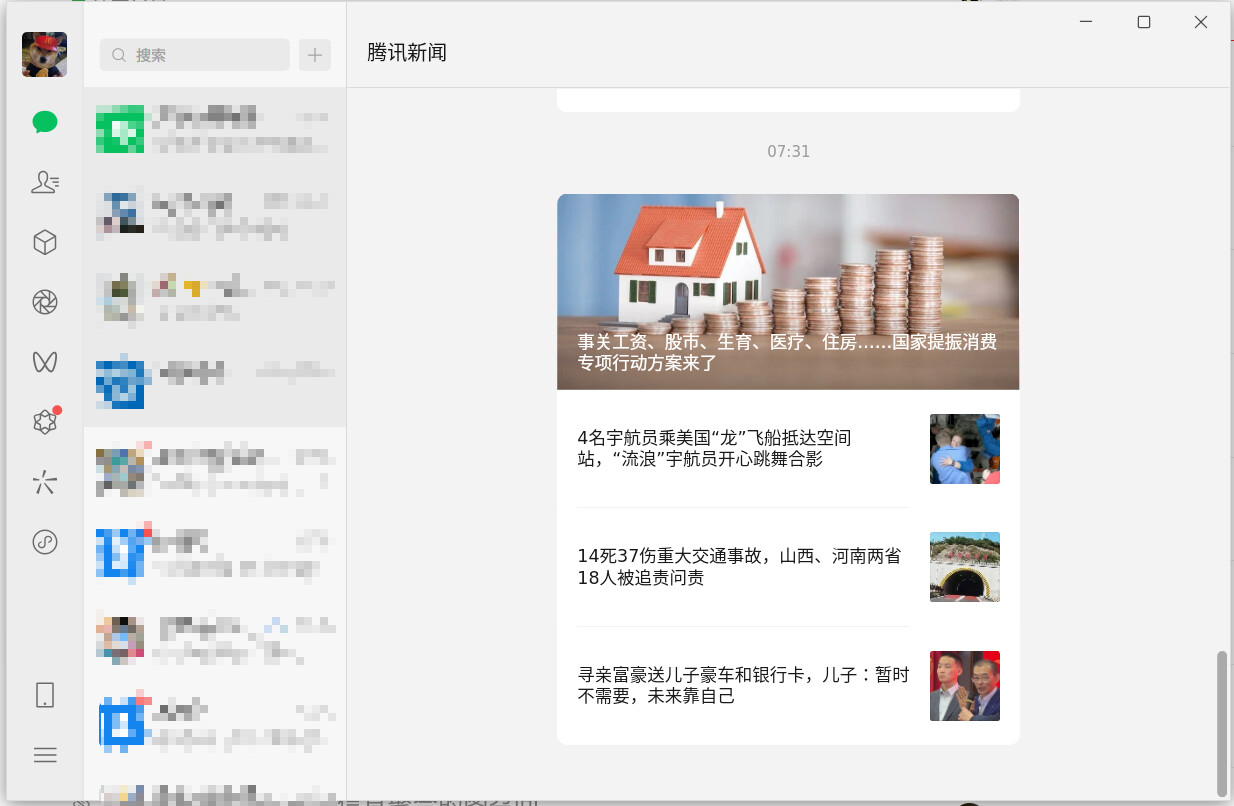Open article 14死37伤重大交通事故
Screen dimensions: 1234x806
click(x=739, y=567)
